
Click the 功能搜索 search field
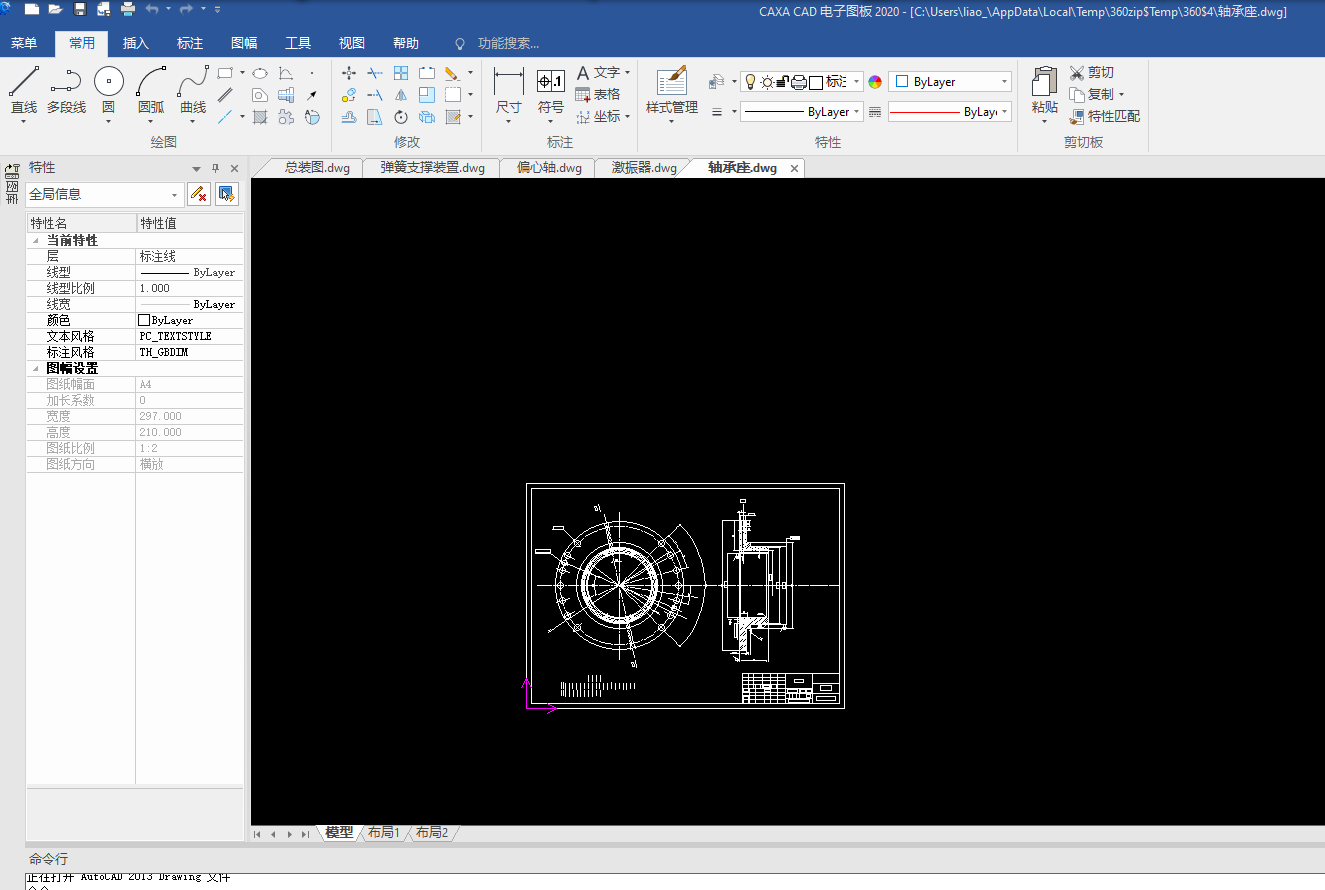point(508,43)
